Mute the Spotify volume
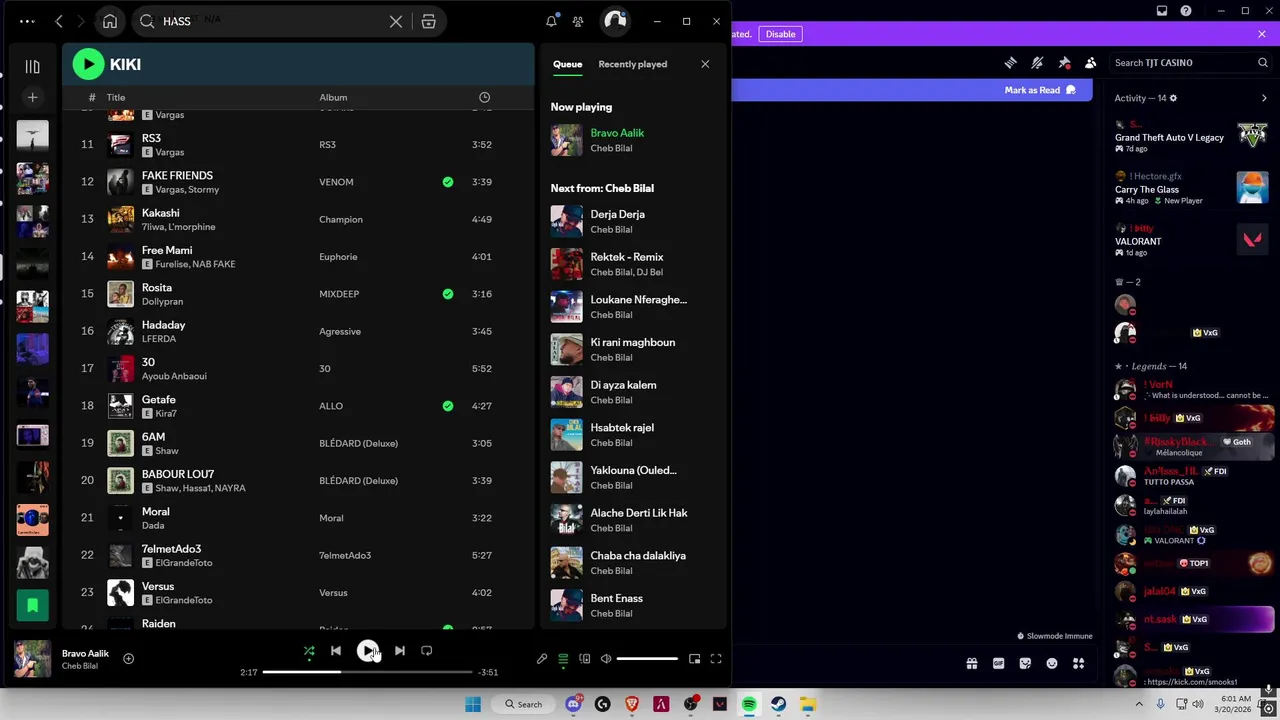1280x720 pixels. point(606,659)
